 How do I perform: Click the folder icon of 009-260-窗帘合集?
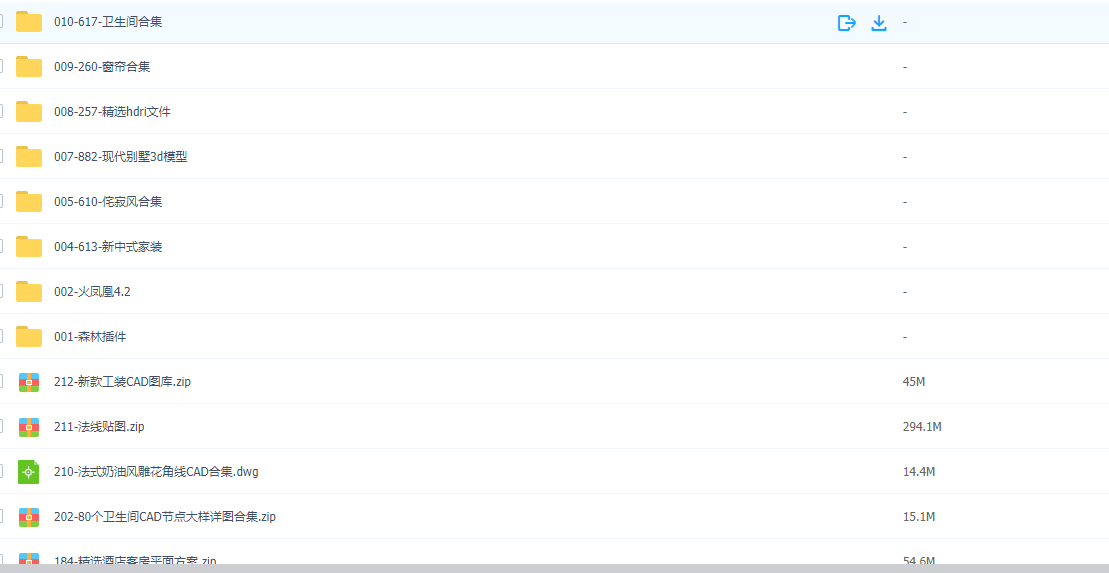(29, 66)
